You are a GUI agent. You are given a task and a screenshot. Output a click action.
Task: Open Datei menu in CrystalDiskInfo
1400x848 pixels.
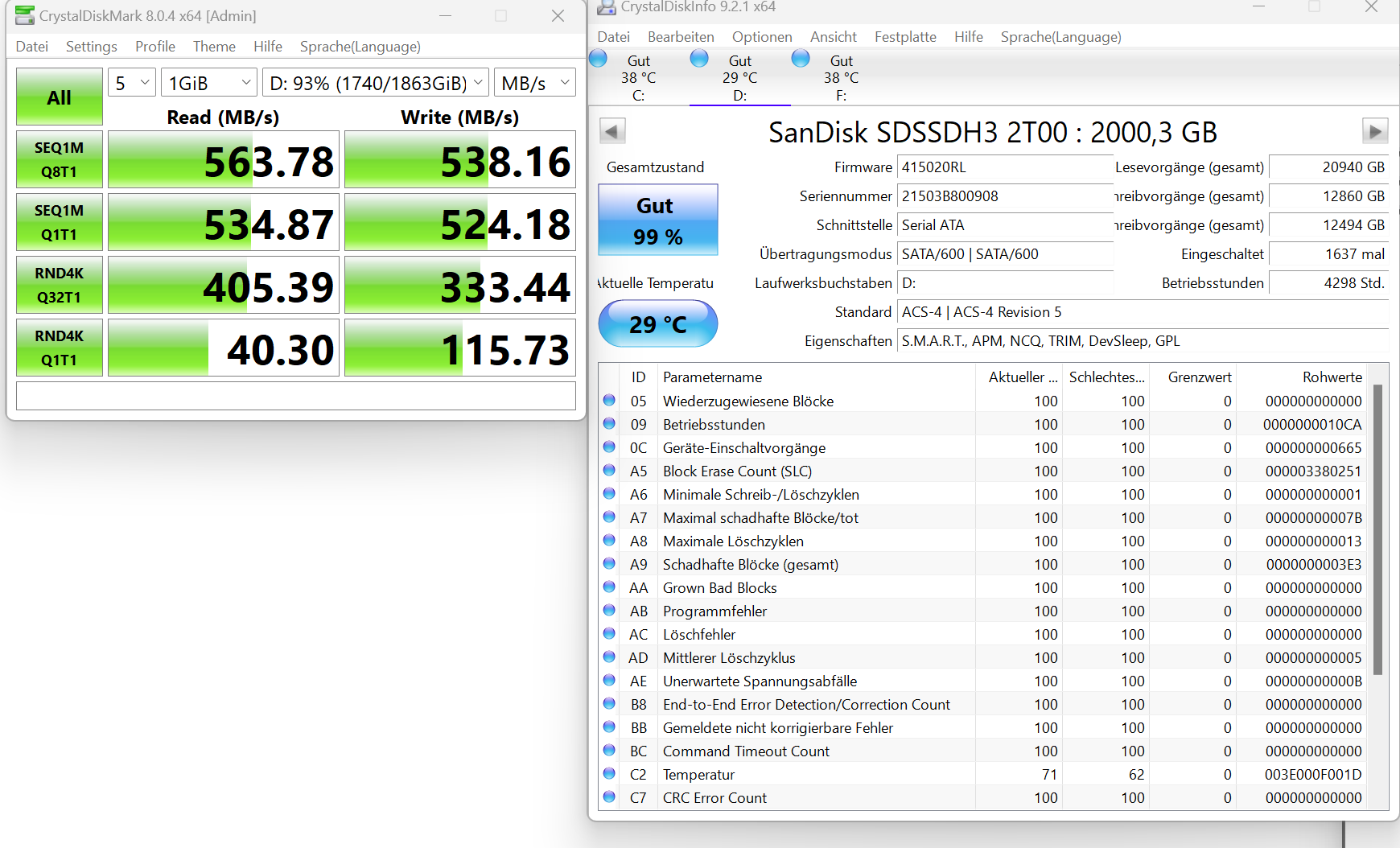click(x=614, y=37)
